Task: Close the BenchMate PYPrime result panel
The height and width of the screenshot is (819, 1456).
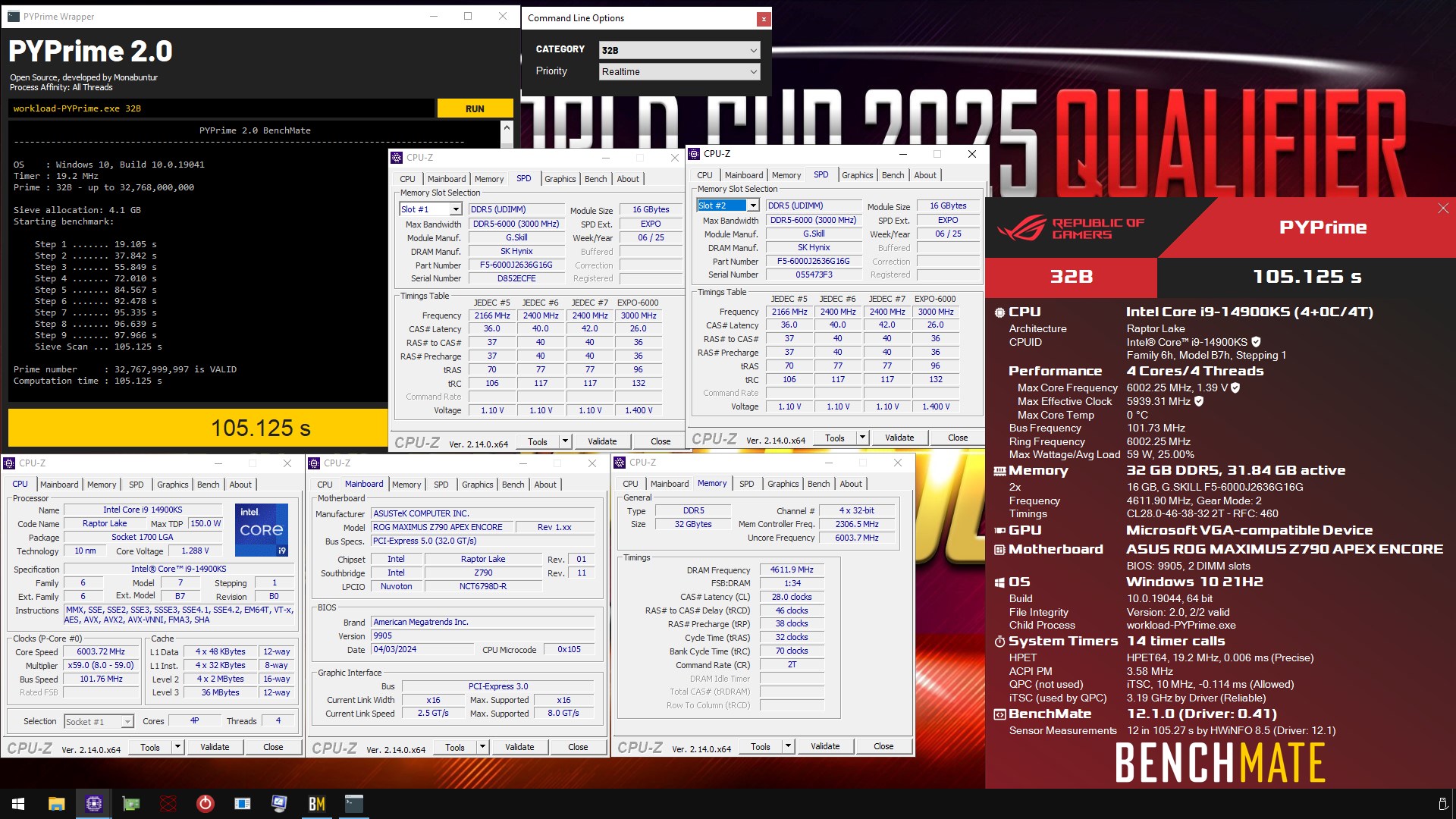Action: tap(1442, 209)
